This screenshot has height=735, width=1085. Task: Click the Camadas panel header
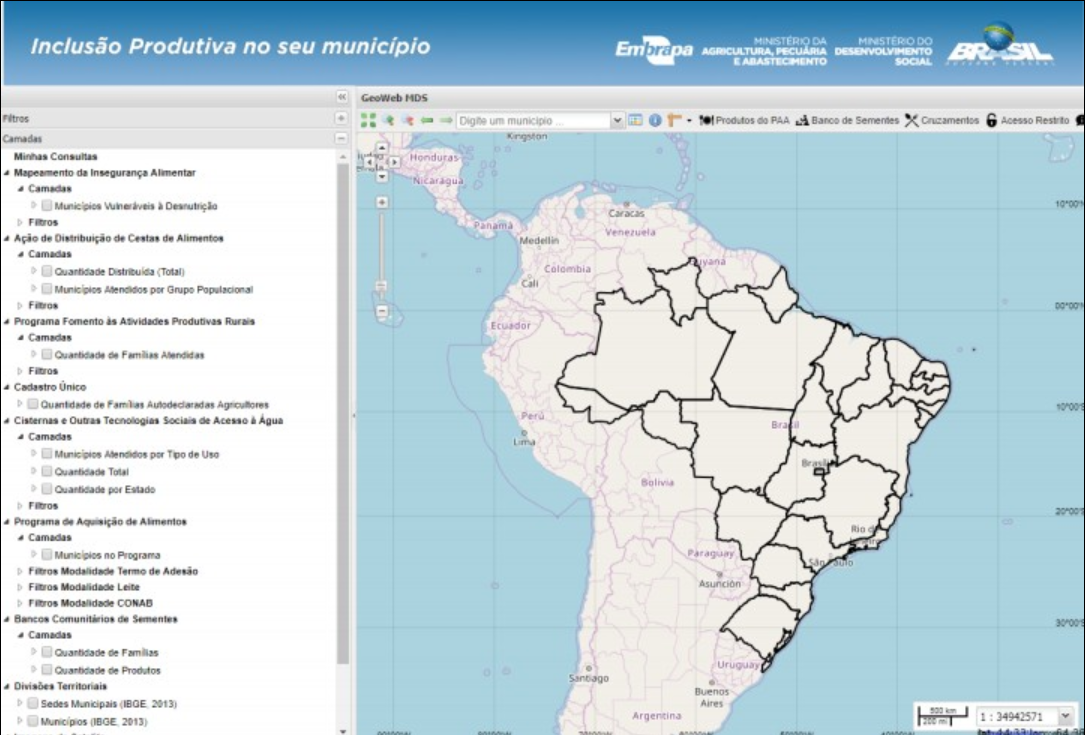coord(175,138)
